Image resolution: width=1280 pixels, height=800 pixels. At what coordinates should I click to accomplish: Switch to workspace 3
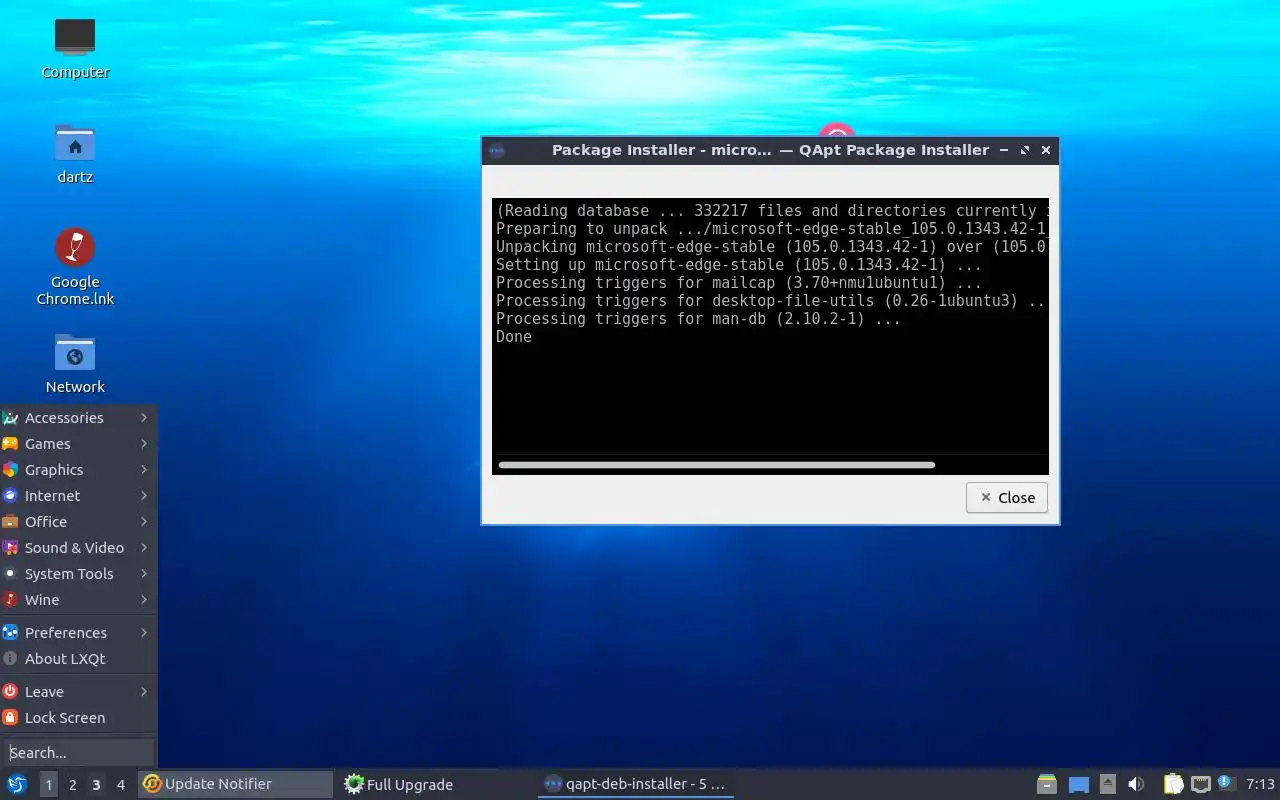(x=97, y=785)
